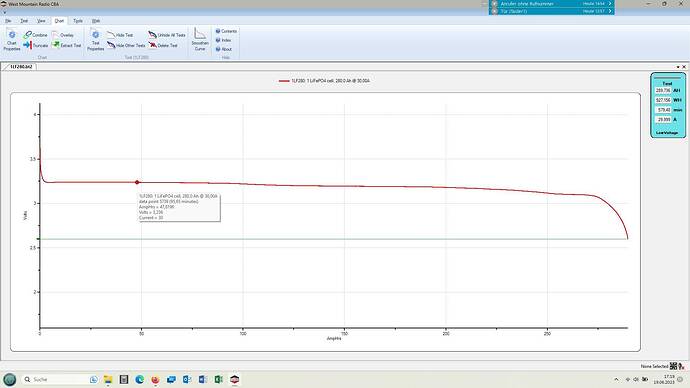This screenshot has height=388, width=690.
Task: Apply the Smoothen Curve tool
Action: (x=200, y=40)
